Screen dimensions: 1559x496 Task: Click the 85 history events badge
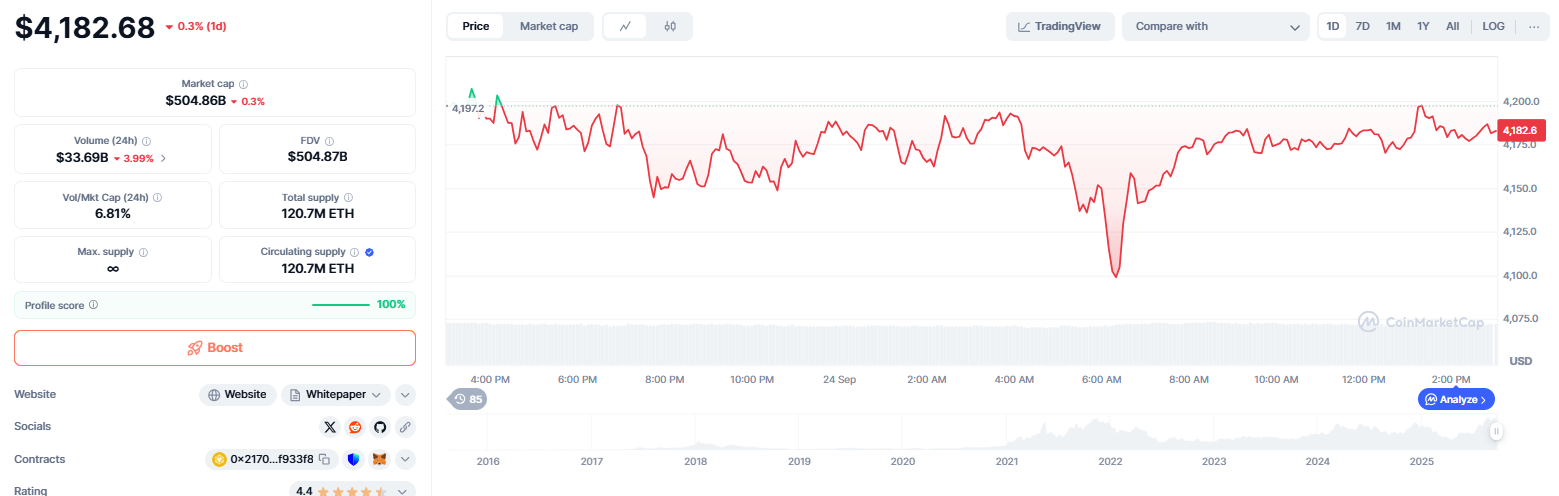[468, 399]
